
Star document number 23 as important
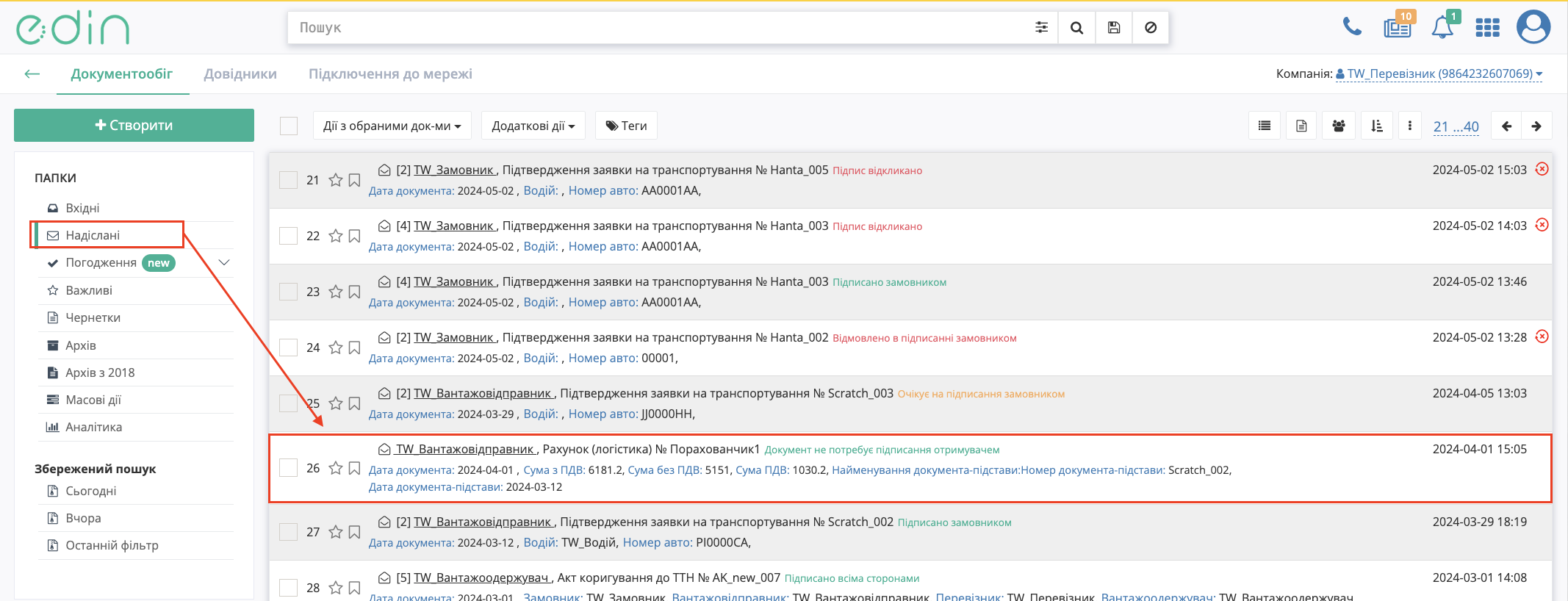click(336, 292)
